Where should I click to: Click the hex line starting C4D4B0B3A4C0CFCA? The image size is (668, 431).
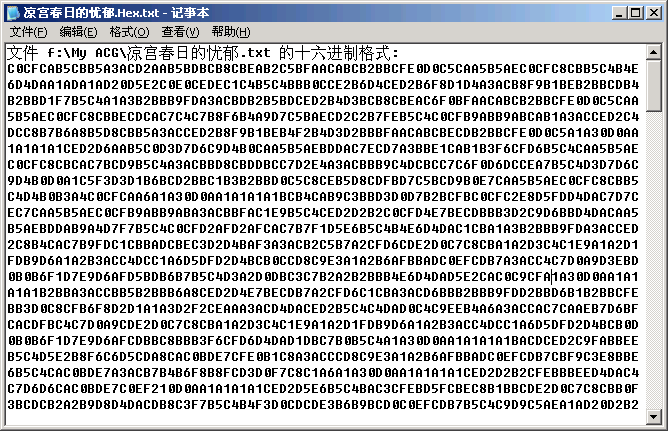pyautogui.click(x=323, y=197)
